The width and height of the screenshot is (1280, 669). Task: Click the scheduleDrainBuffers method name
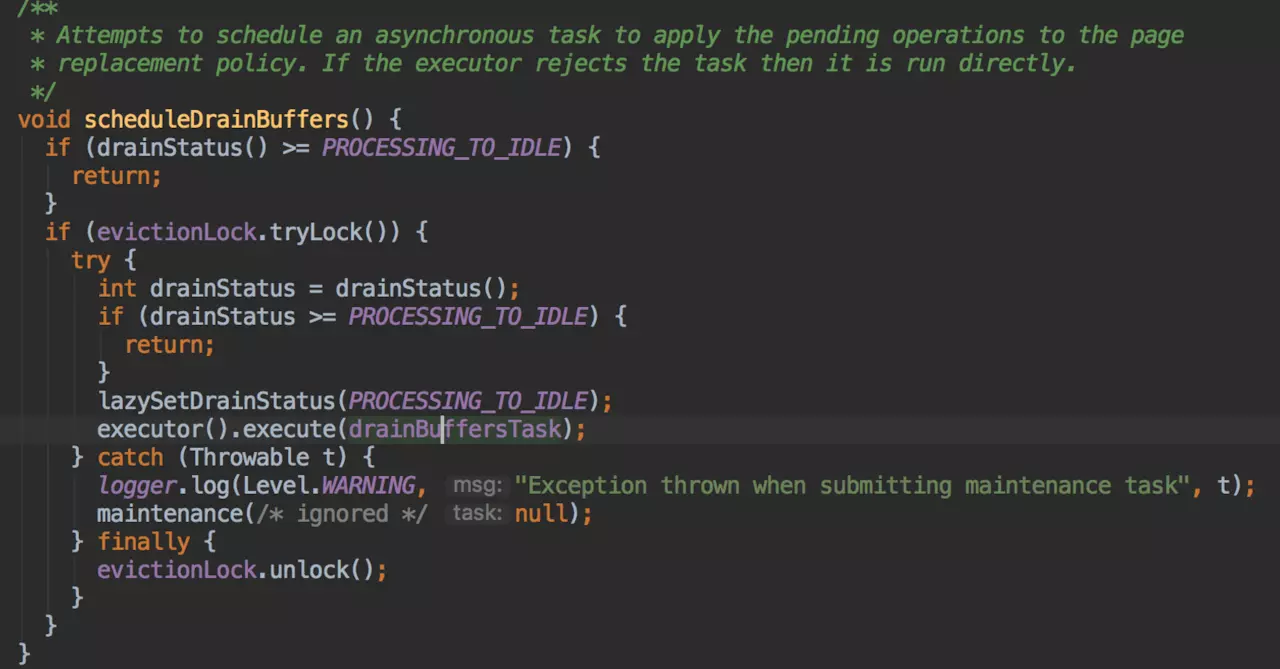coord(216,120)
